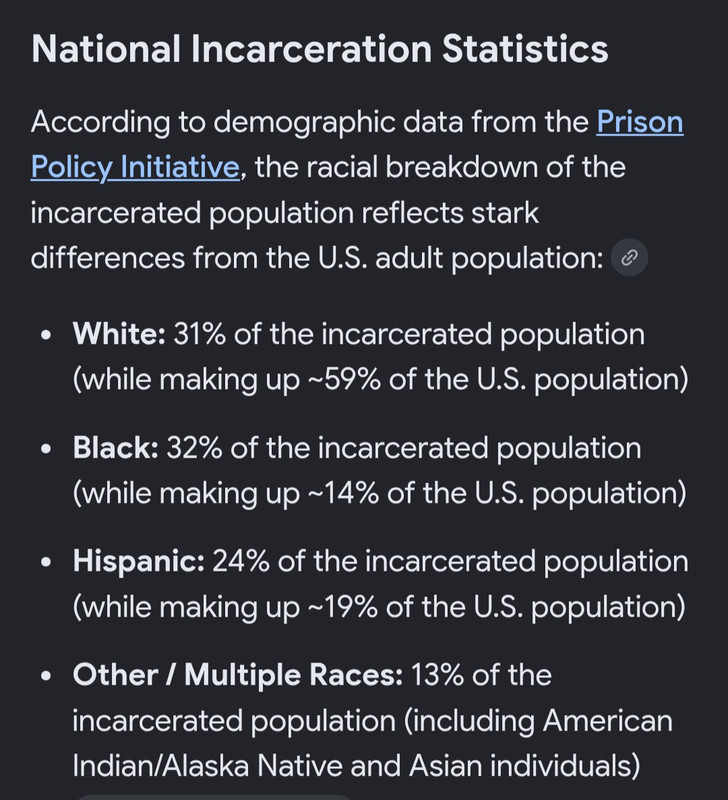This screenshot has width=728, height=800.
Task: Select the bold 'Hispanic:' label
Action: point(139,562)
